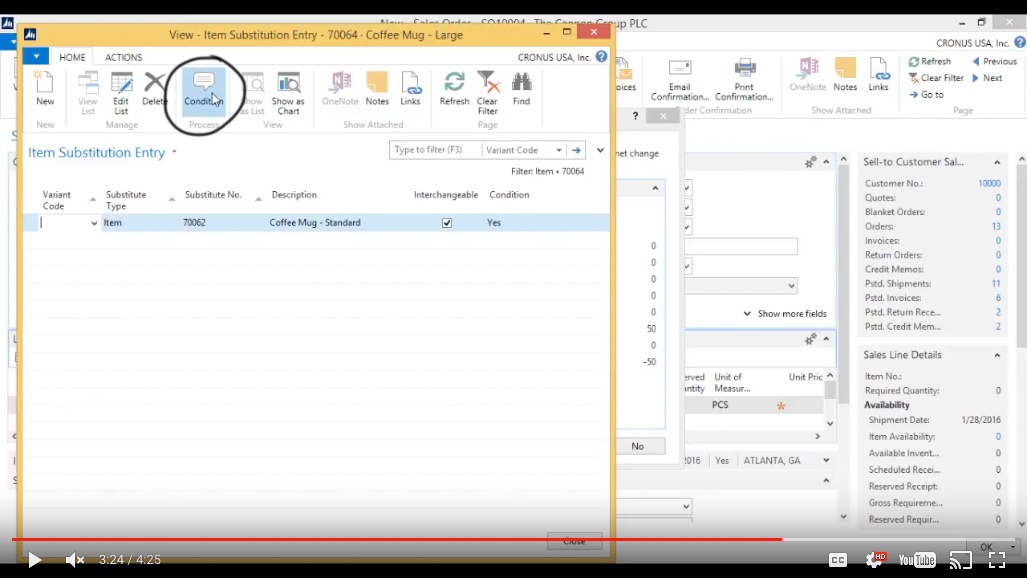
Task: Expand the filter pane chevron
Action: coord(600,150)
